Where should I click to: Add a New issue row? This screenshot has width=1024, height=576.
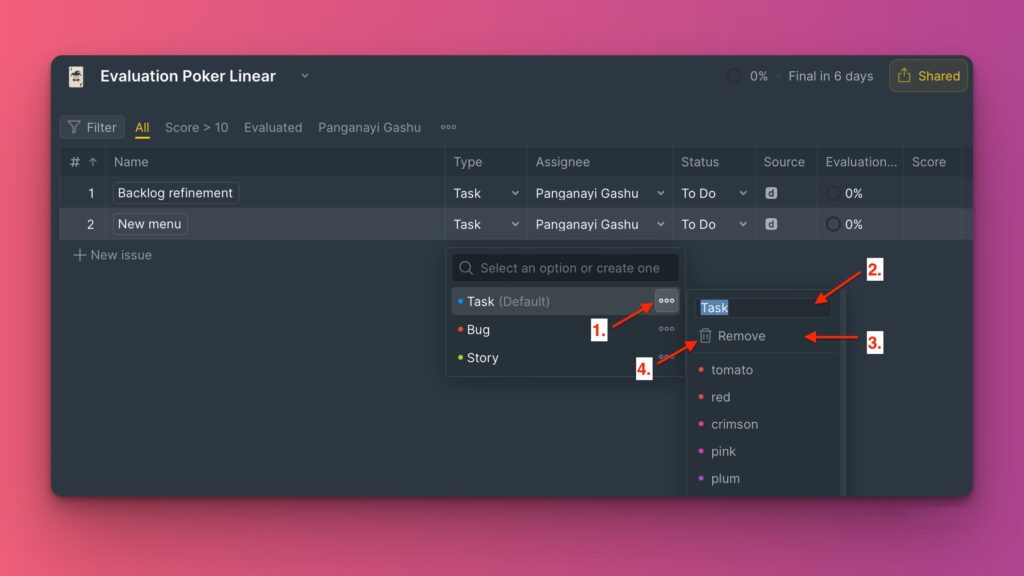click(112, 255)
